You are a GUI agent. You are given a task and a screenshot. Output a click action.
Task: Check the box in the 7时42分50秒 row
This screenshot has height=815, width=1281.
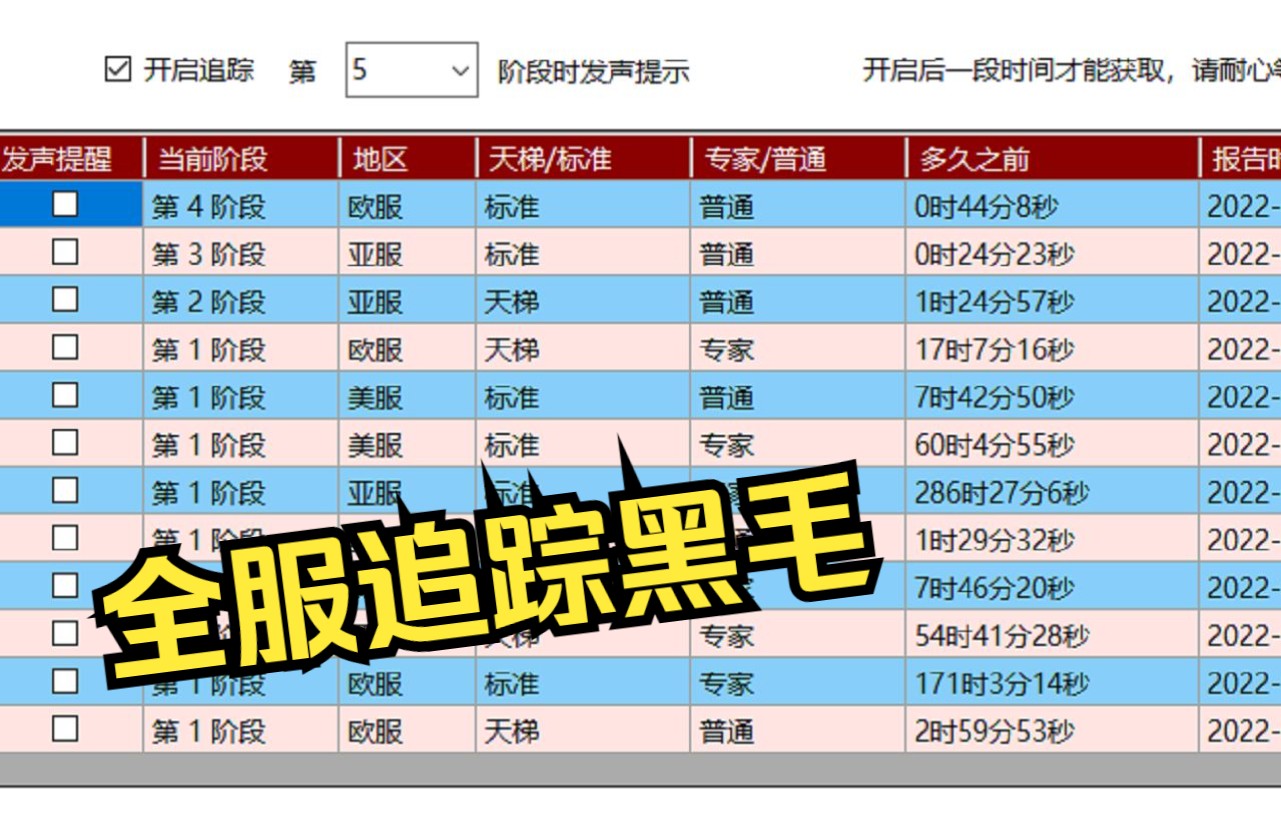pyautogui.click(x=65, y=395)
